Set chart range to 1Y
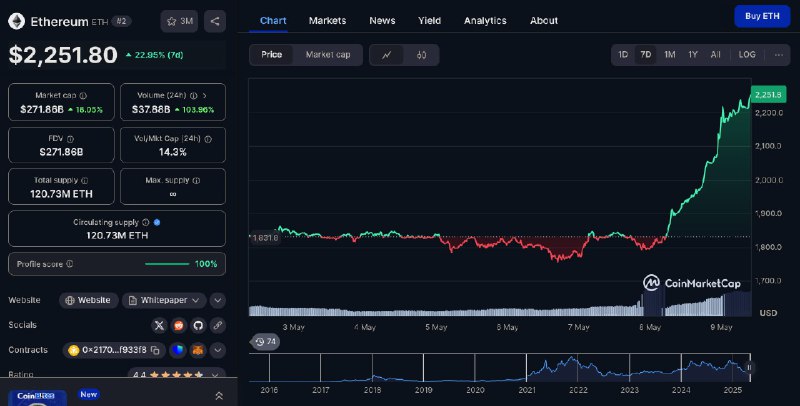Screen dimensions: 800x406 click(x=692, y=55)
